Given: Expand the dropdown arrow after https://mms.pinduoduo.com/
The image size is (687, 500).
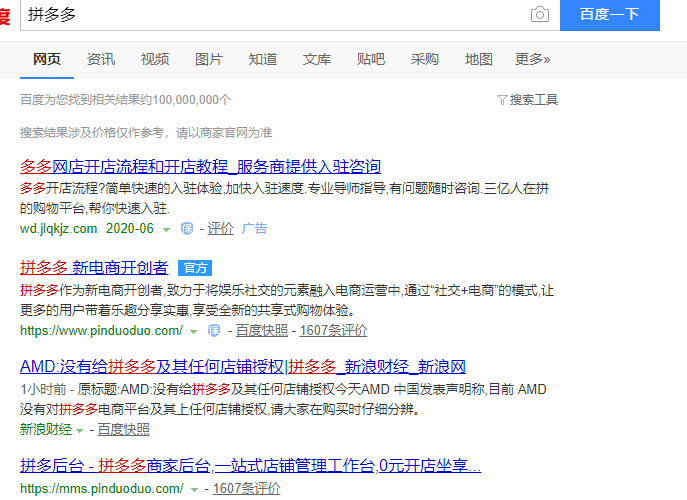Looking at the screenshot, I should 195,490.
